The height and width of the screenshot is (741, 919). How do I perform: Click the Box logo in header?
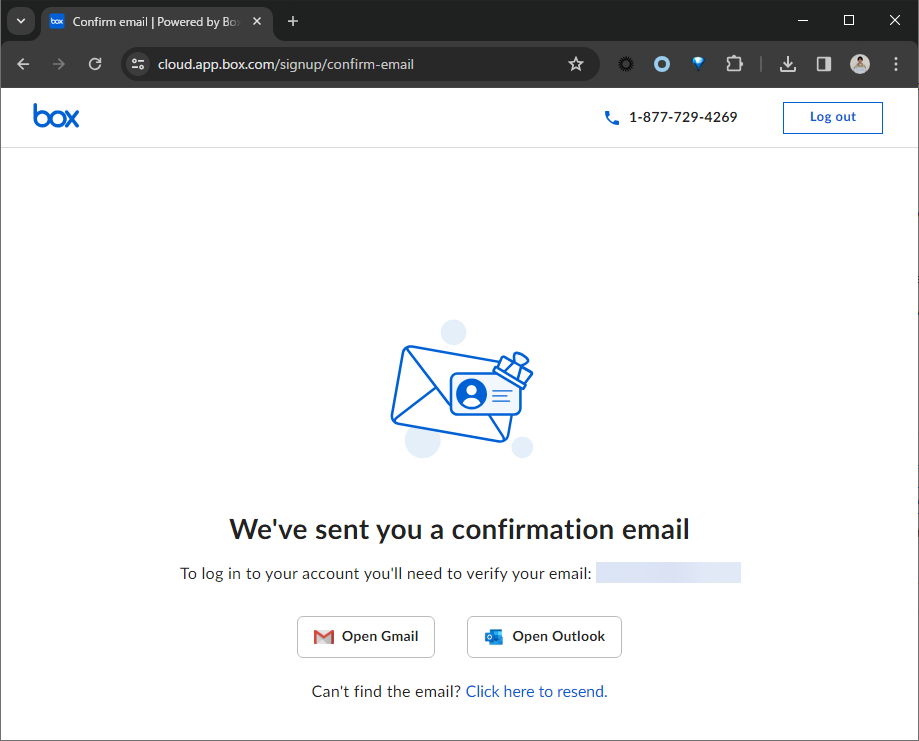(56, 117)
